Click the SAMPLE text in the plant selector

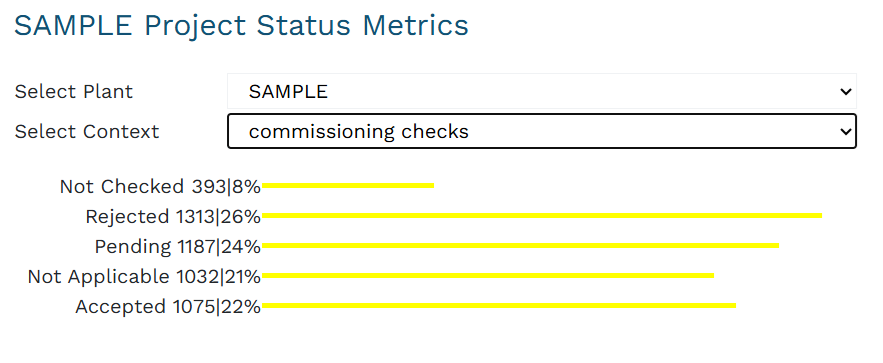point(288,92)
